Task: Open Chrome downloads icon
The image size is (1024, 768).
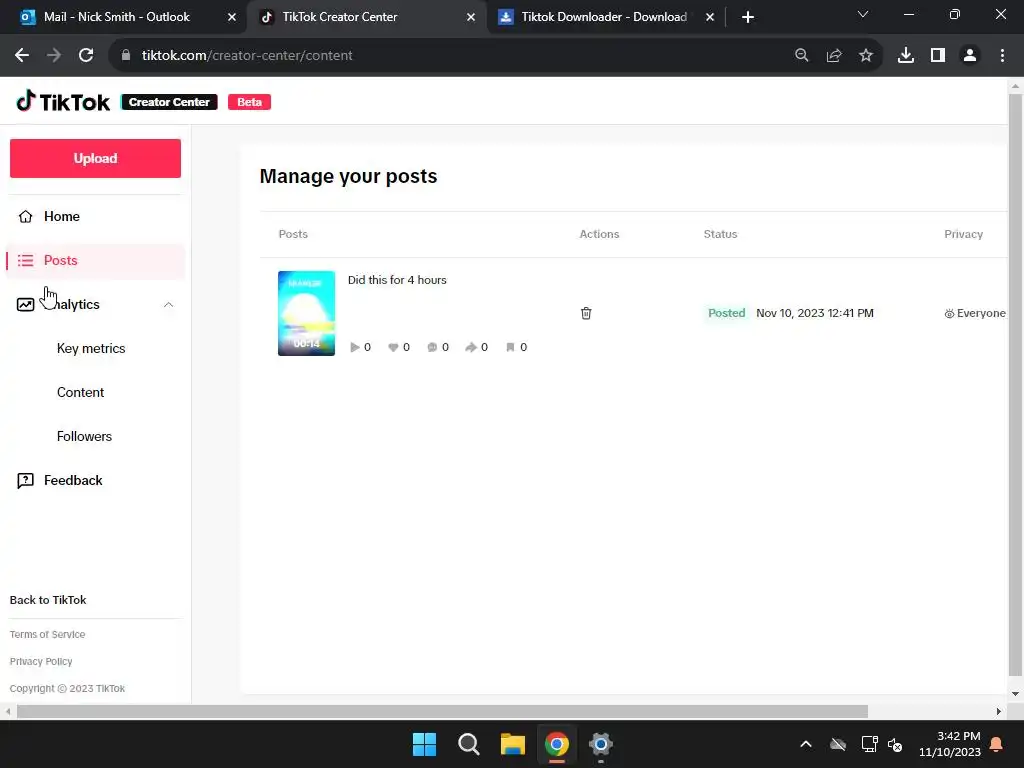Action: (906, 56)
